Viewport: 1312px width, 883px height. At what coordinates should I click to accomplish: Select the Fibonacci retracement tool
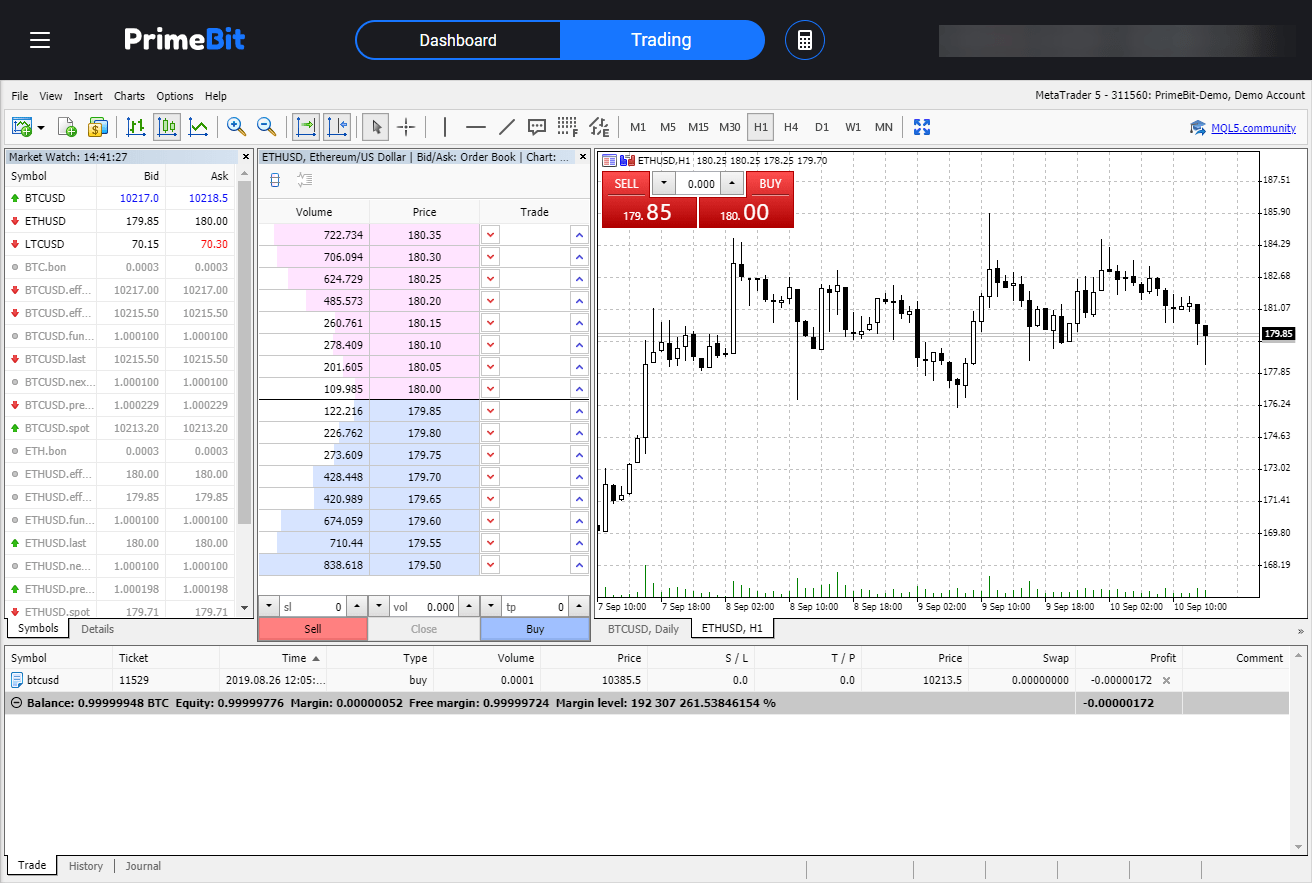point(568,127)
